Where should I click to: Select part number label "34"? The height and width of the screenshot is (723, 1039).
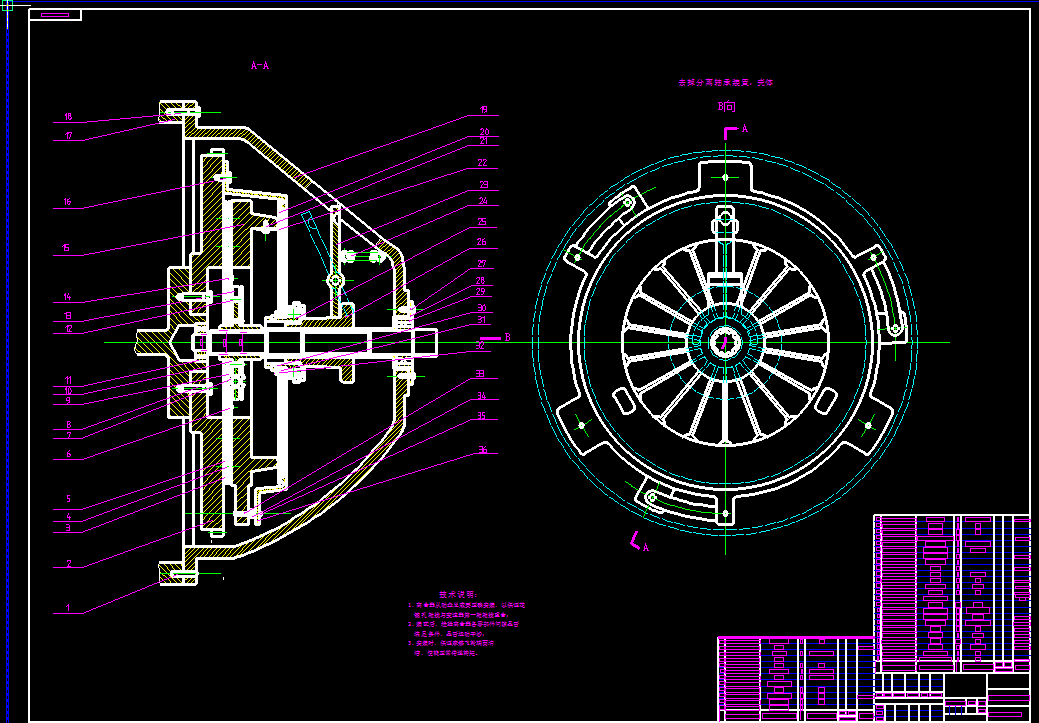click(x=482, y=396)
